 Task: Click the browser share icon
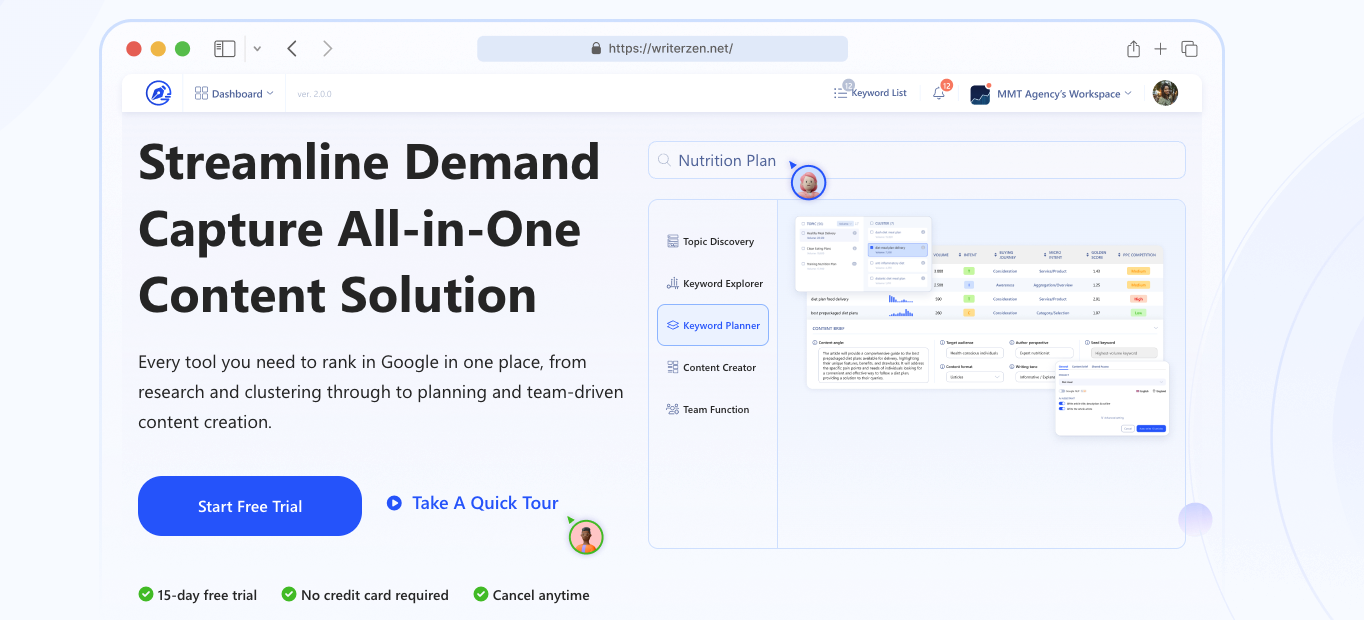tap(1133, 49)
